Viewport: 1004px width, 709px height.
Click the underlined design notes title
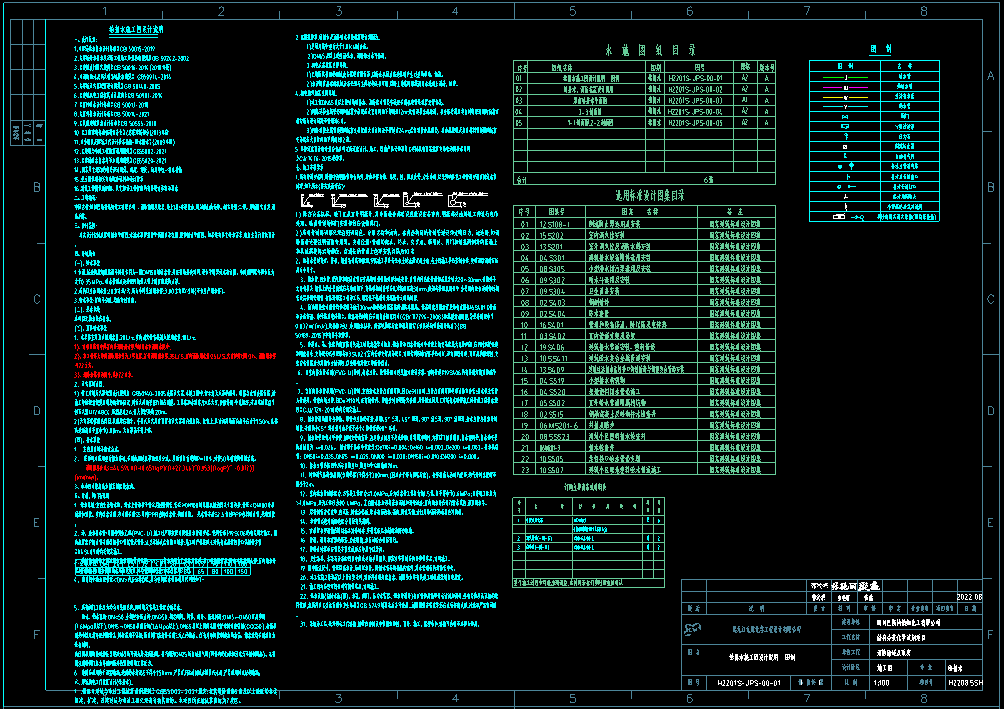coord(137,30)
